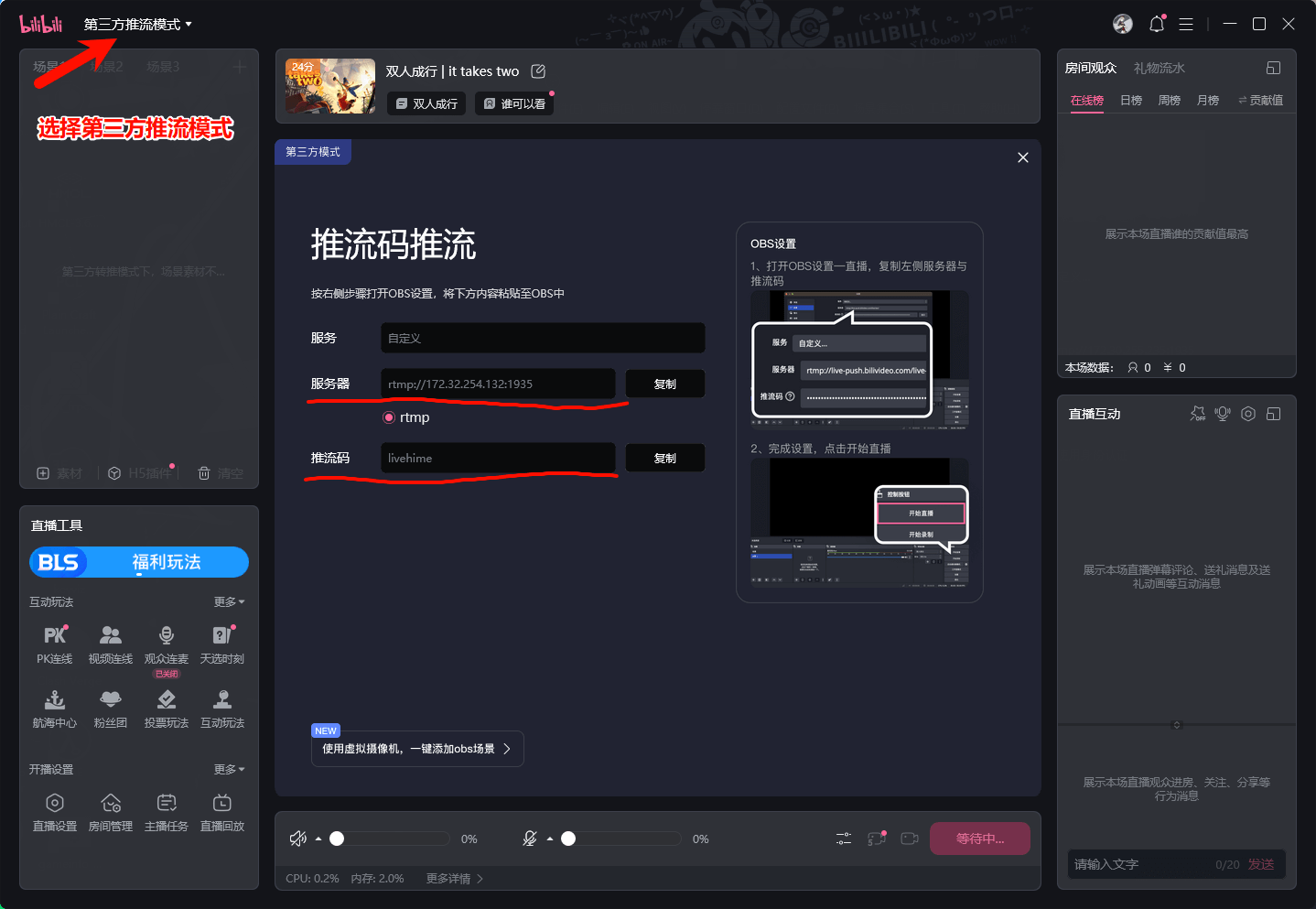Expand microphone device arrow
This screenshot has height=909, width=1316.
pyautogui.click(x=550, y=839)
